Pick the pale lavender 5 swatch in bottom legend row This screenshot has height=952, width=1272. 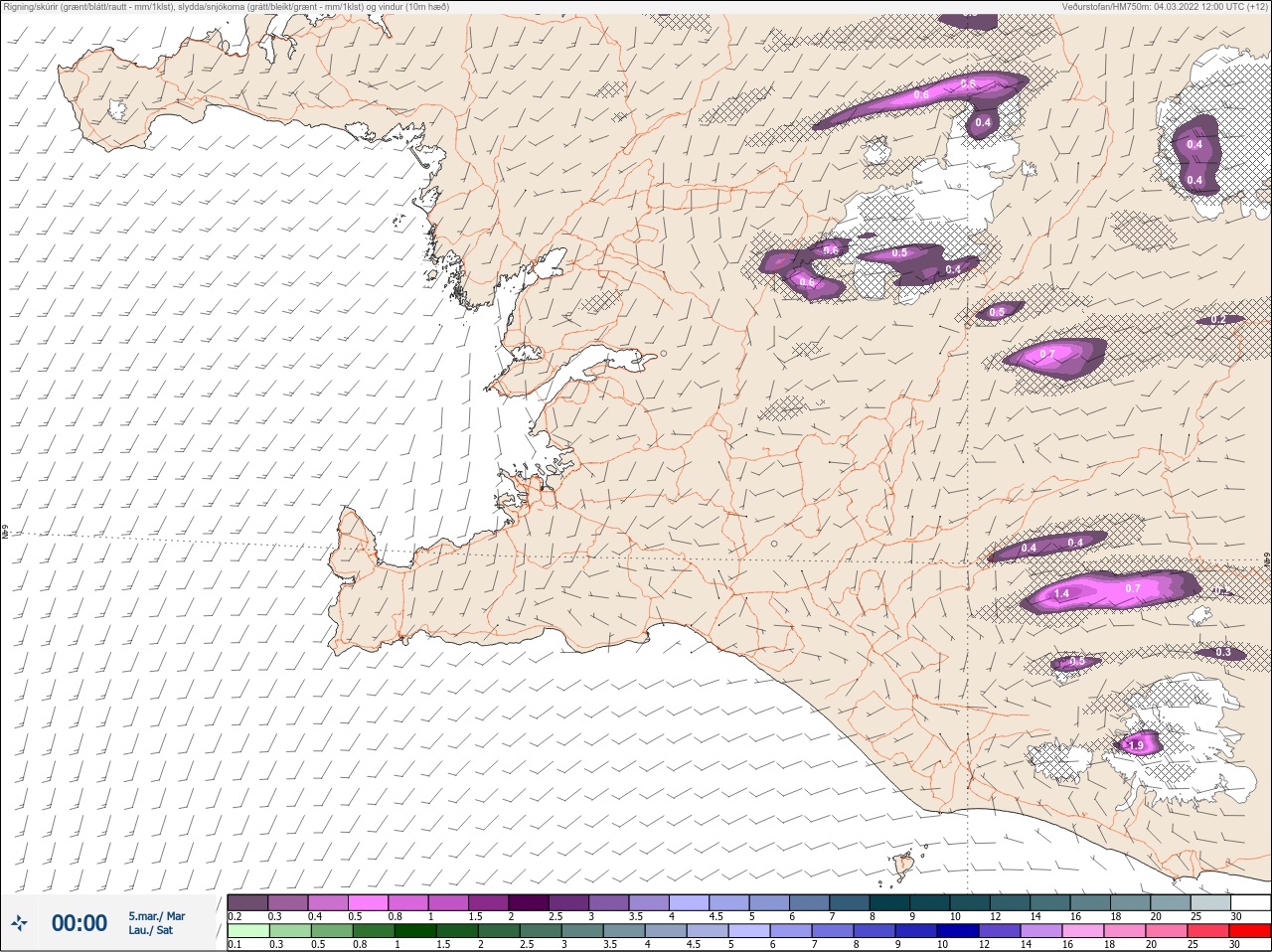pos(749,931)
